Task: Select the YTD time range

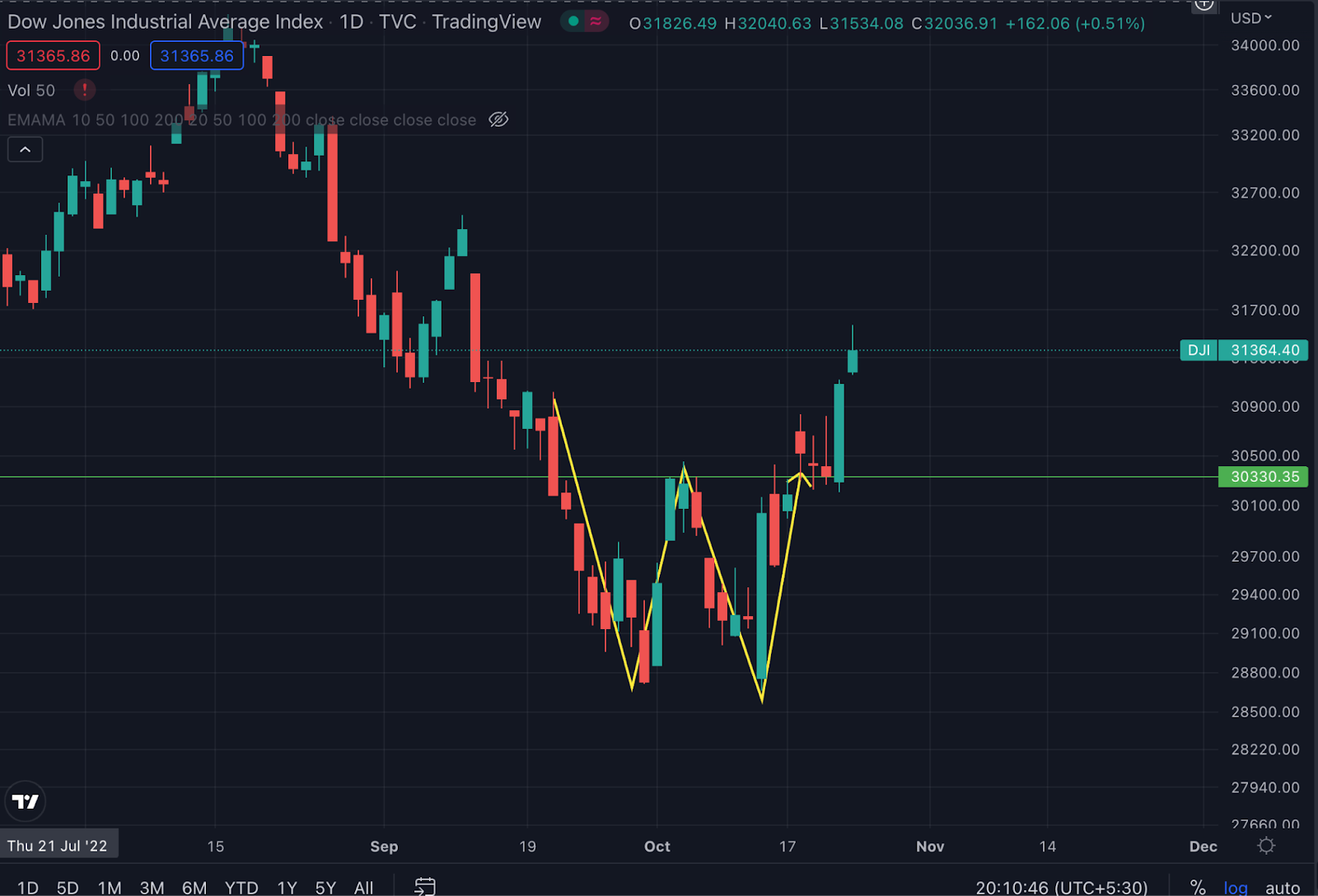Action: [x=241, y=888]
